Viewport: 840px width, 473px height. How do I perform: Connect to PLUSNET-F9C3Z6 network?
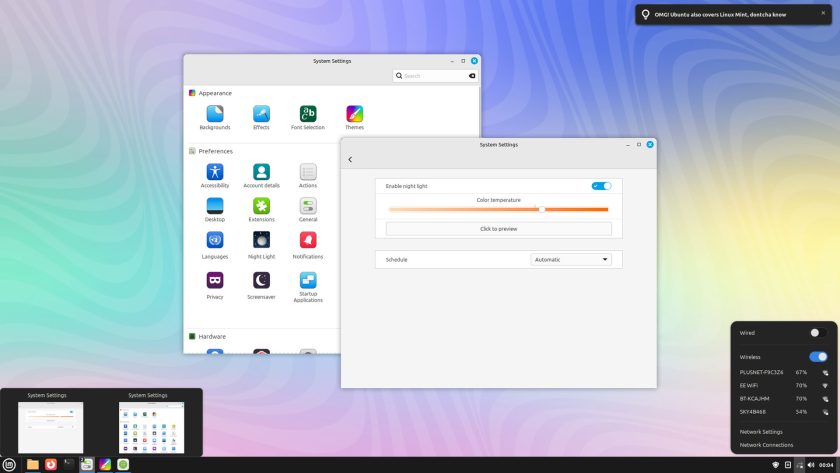pyautogui.click(x=783, y=372)
